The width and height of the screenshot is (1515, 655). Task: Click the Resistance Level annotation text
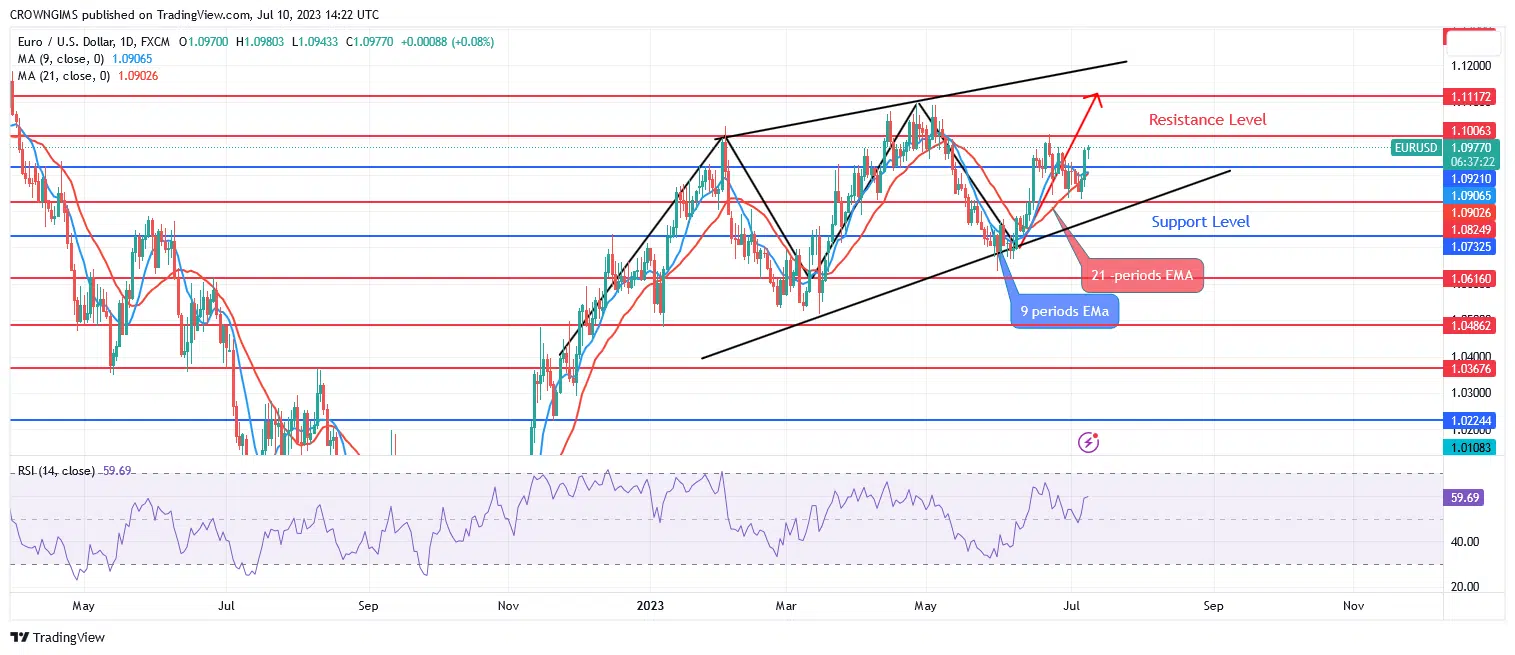point(1207,120)
